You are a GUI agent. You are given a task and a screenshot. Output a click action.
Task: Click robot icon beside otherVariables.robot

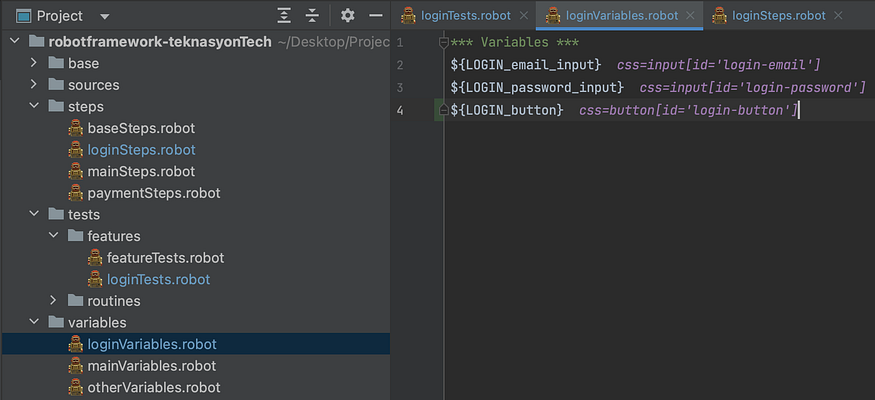(x=75, y=387)
